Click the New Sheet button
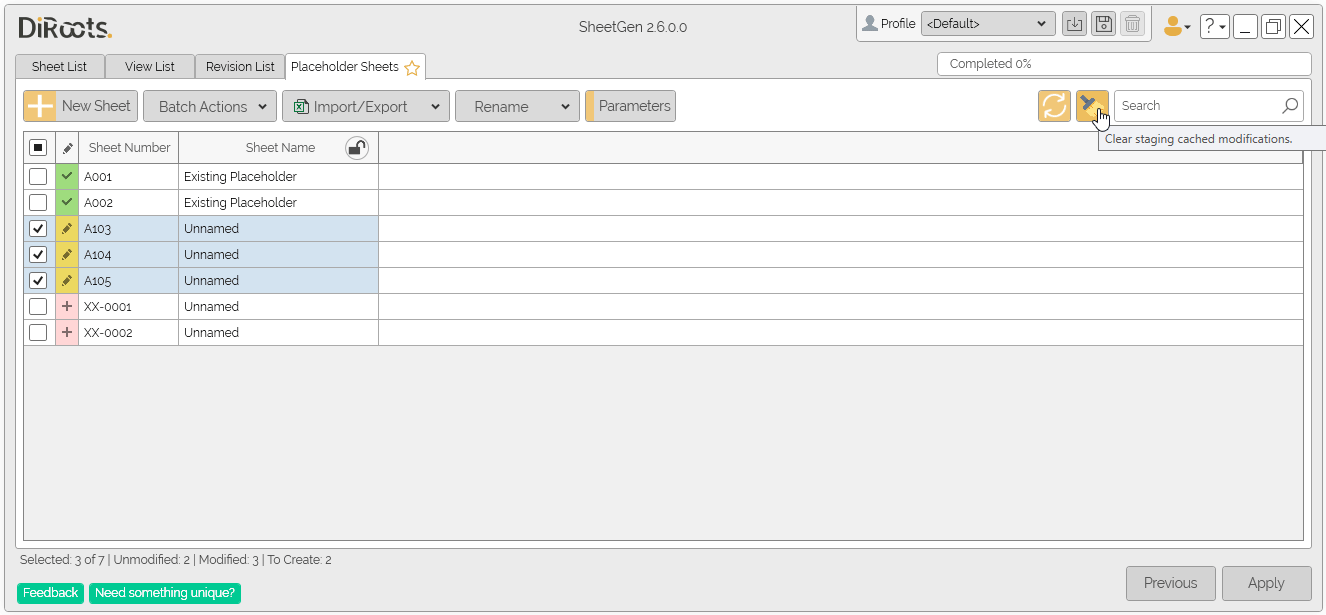 point(80,106)
